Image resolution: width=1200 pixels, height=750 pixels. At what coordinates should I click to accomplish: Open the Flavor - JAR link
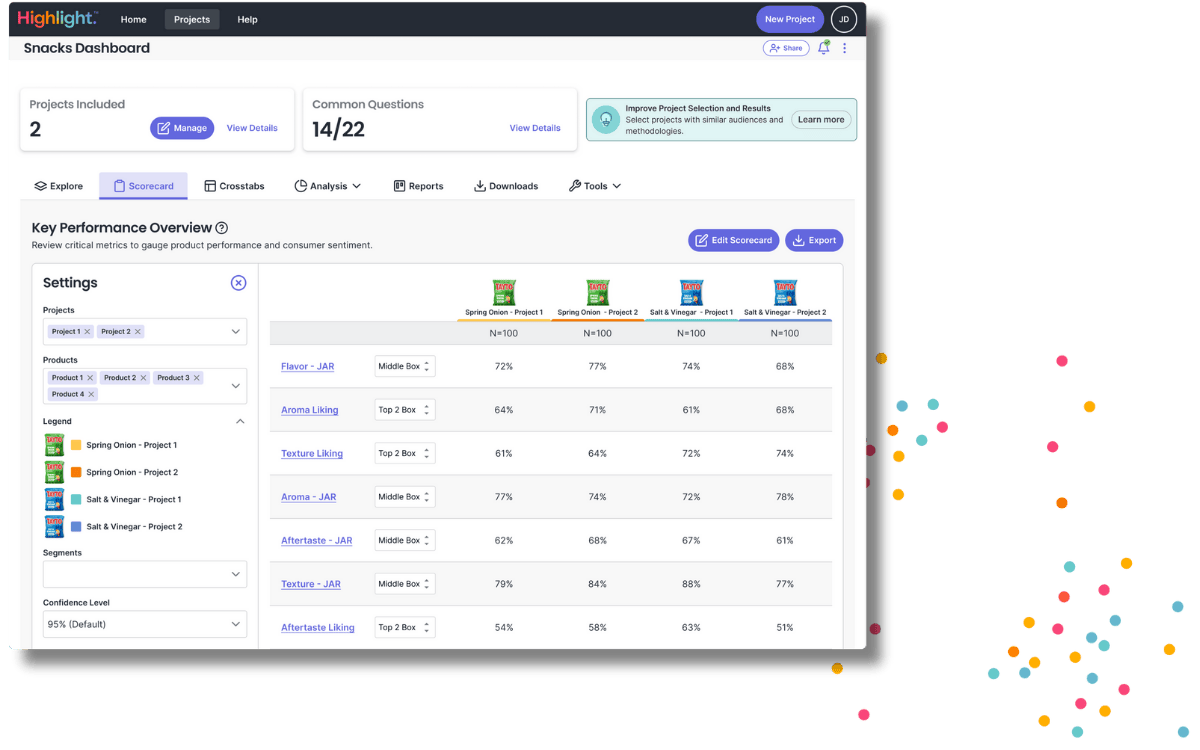click(x=307, y=366)
